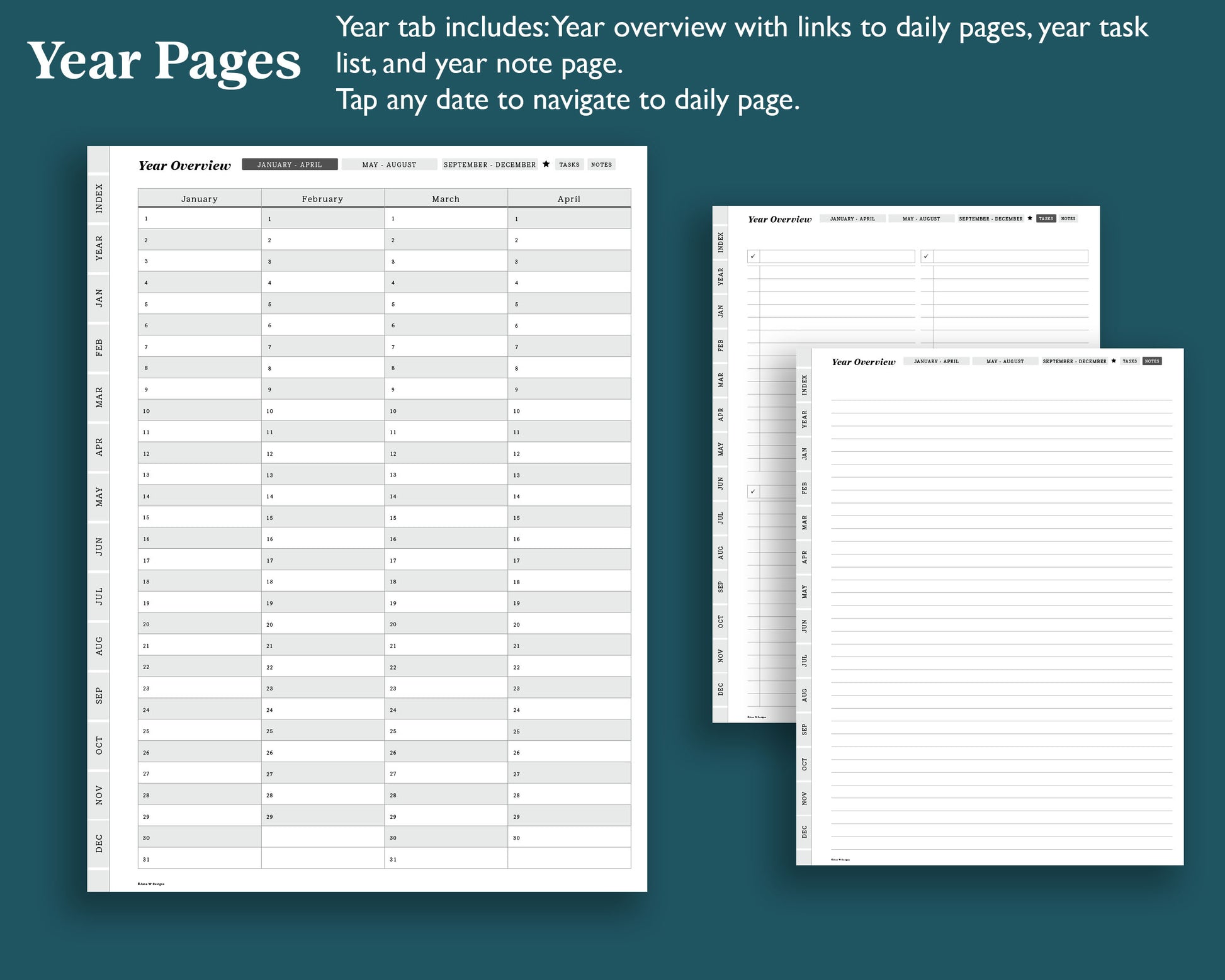
Task: Click the April column header
Action: click(x=568, y=198)
